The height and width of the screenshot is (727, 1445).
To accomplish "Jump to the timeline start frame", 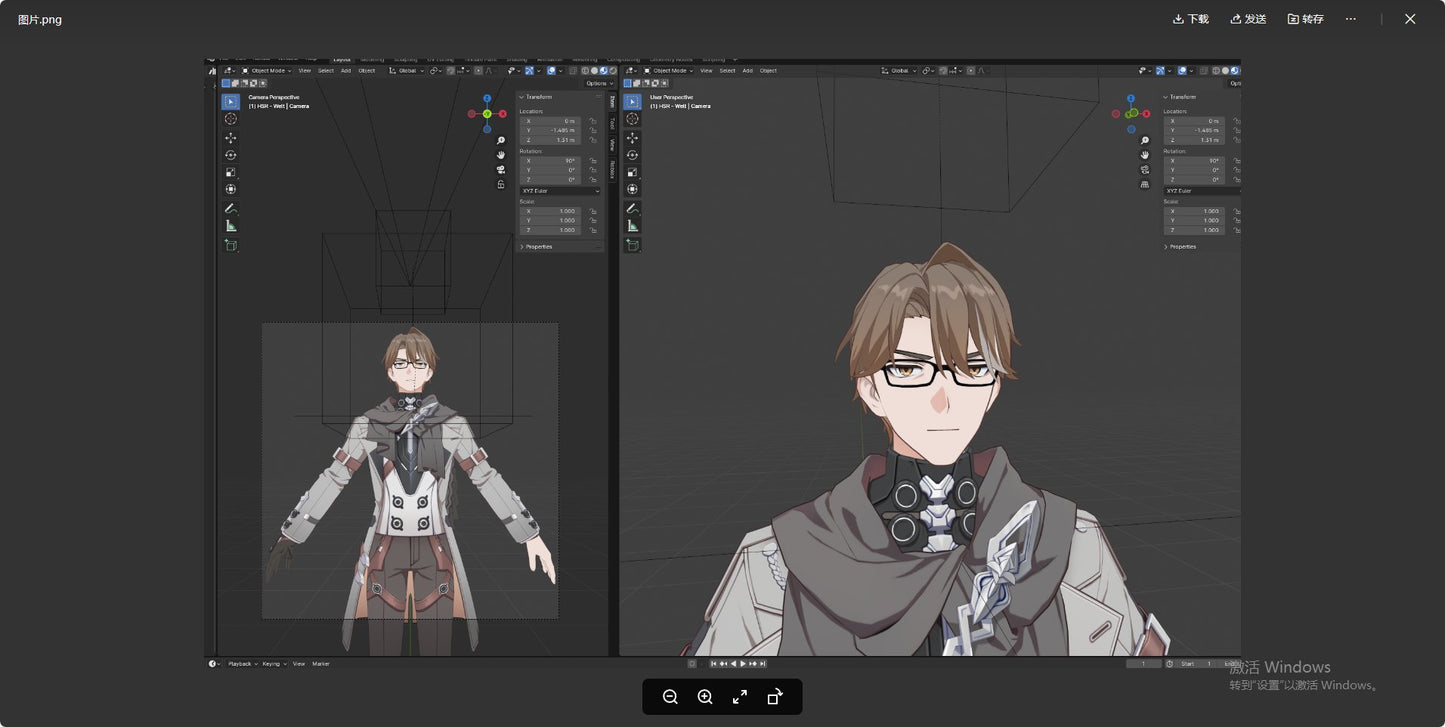I will coord(713,664).
